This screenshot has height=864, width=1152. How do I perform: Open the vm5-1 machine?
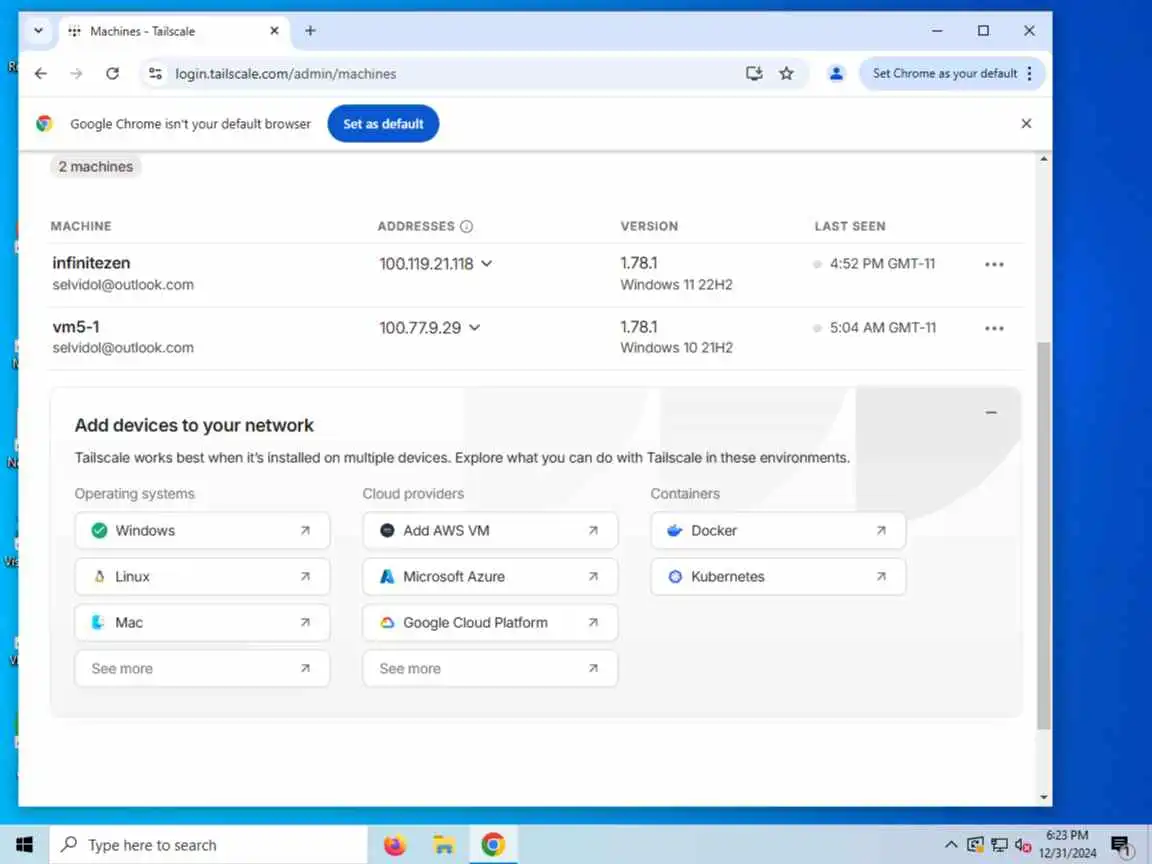(76, 327)
